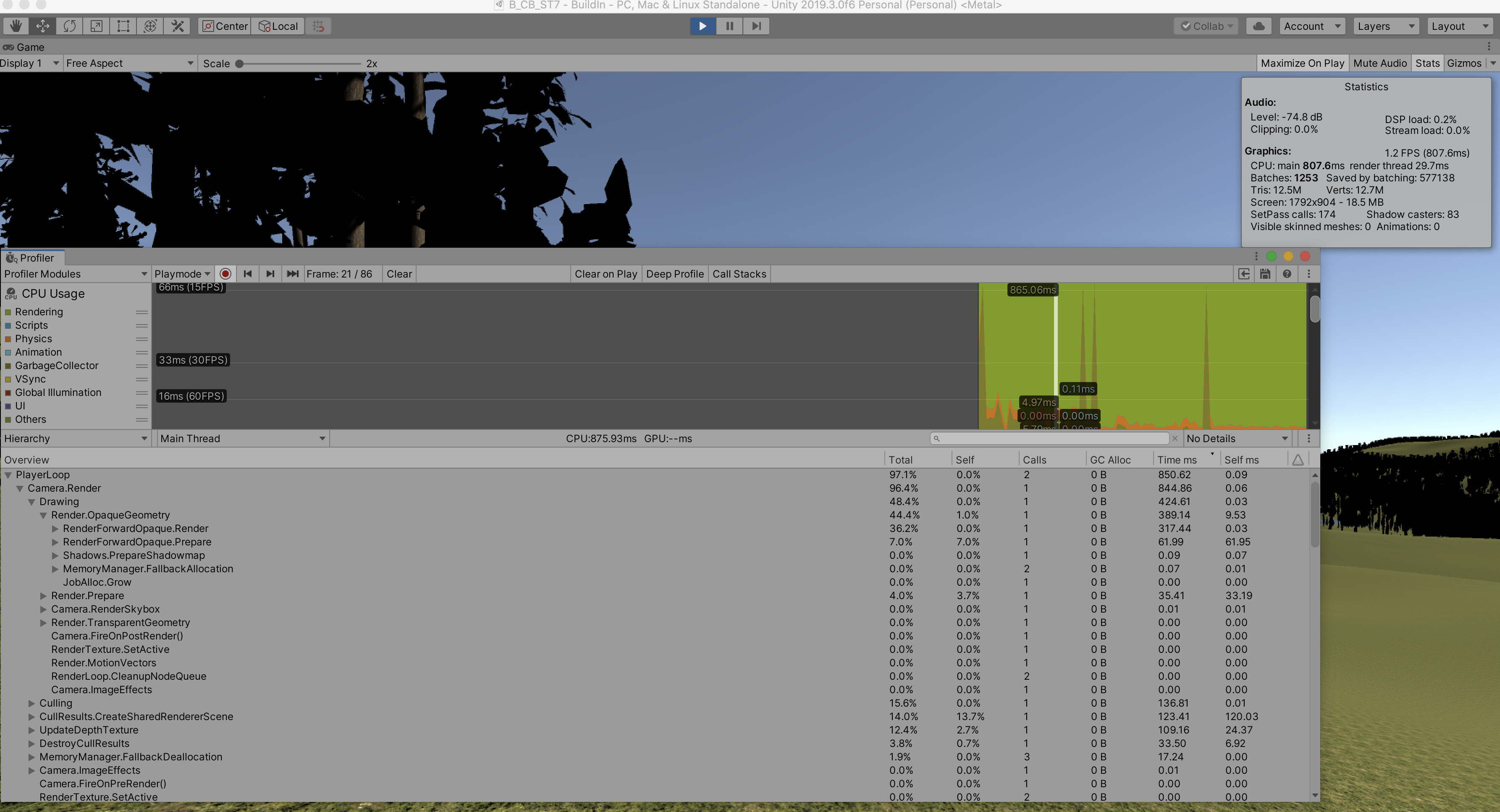Viewport: 1500px width, 812px height.
Task: Start Profiler recording with the record icon
Action: point(225,274)
